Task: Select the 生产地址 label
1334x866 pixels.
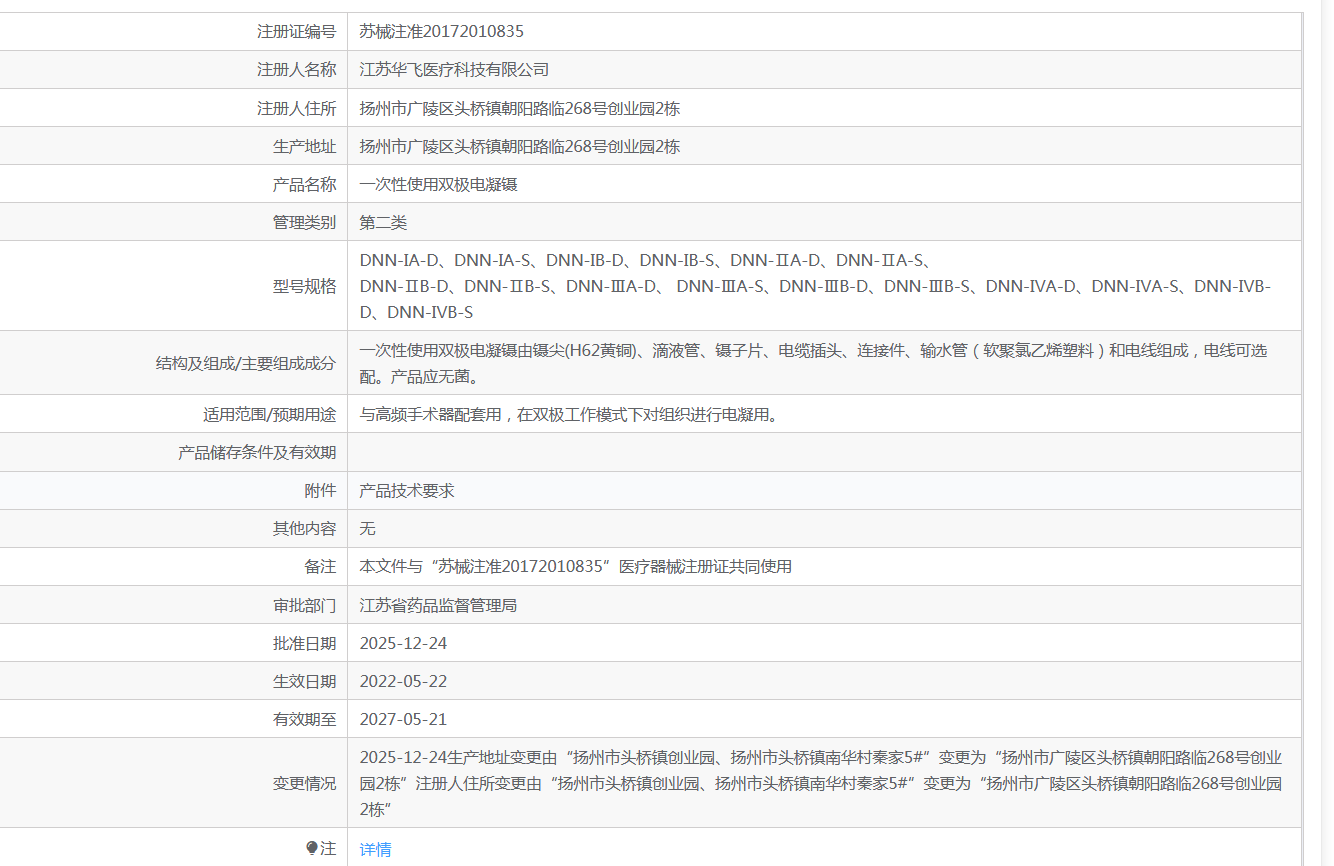Action: click(304, 146)
